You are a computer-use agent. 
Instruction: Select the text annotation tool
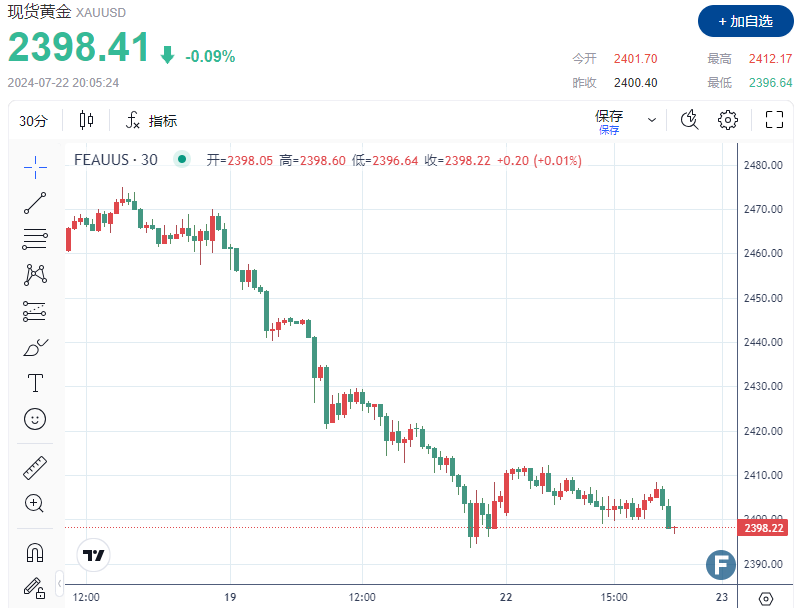click(35, 382)
